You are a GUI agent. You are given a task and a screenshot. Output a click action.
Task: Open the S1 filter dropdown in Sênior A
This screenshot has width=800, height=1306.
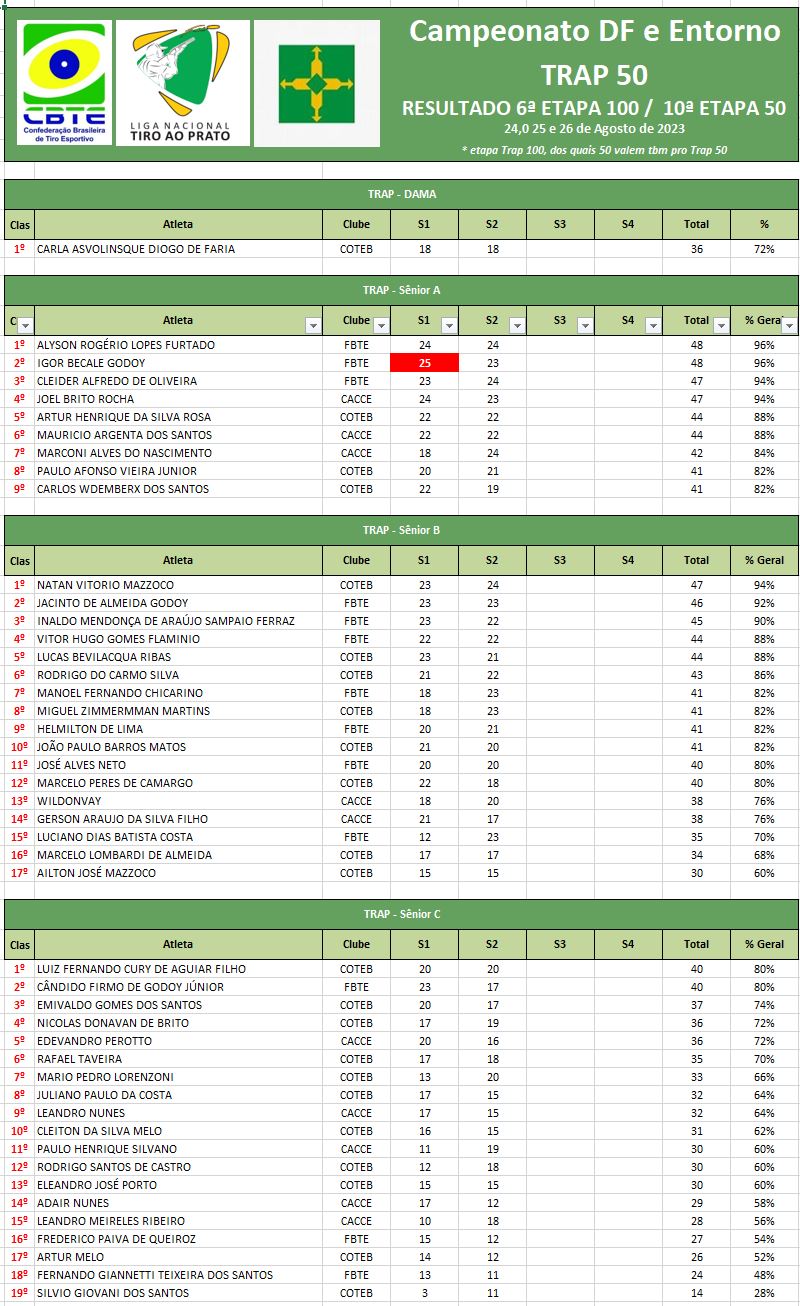pyautogui.click(x=449, y=325)
